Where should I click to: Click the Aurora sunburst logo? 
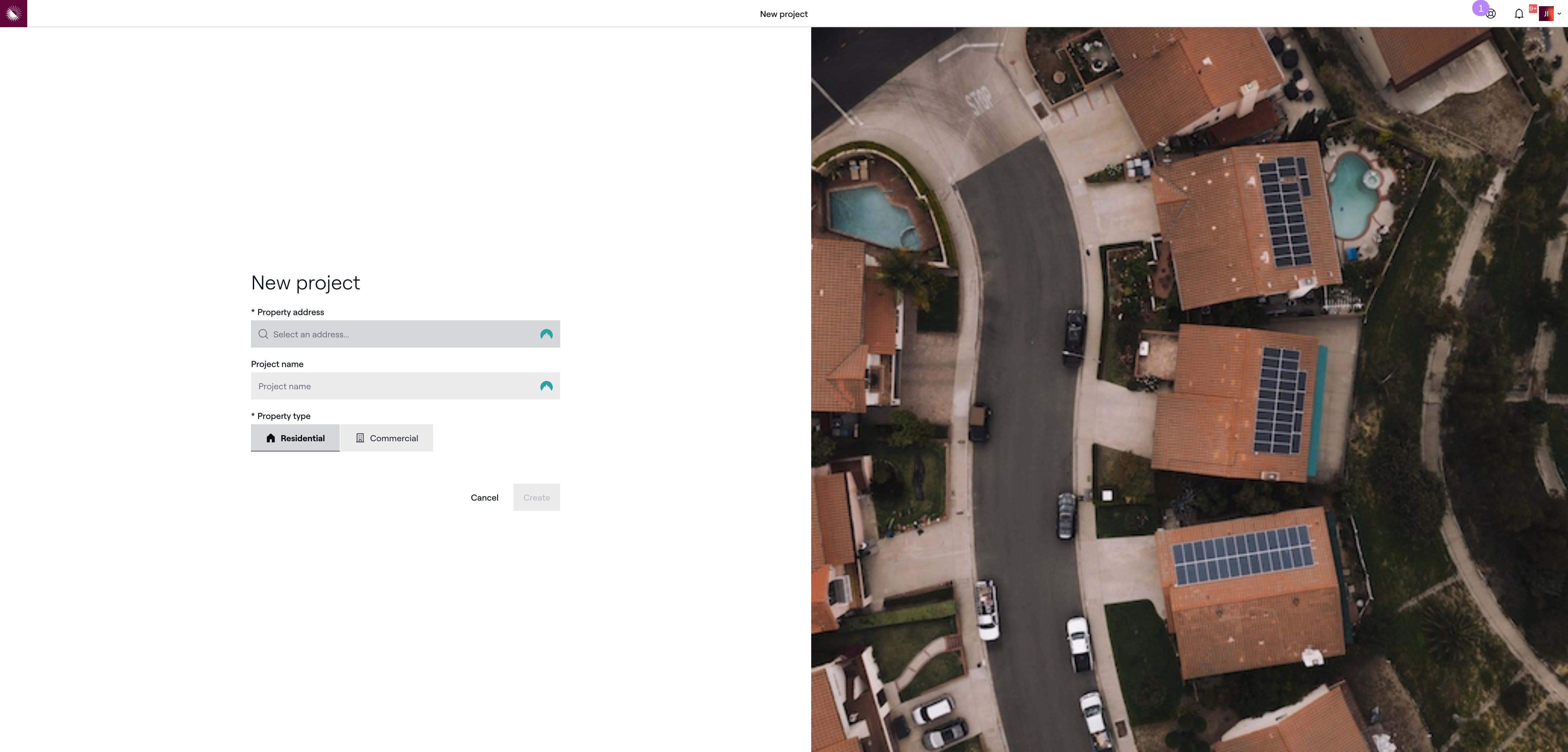(13, 13)
